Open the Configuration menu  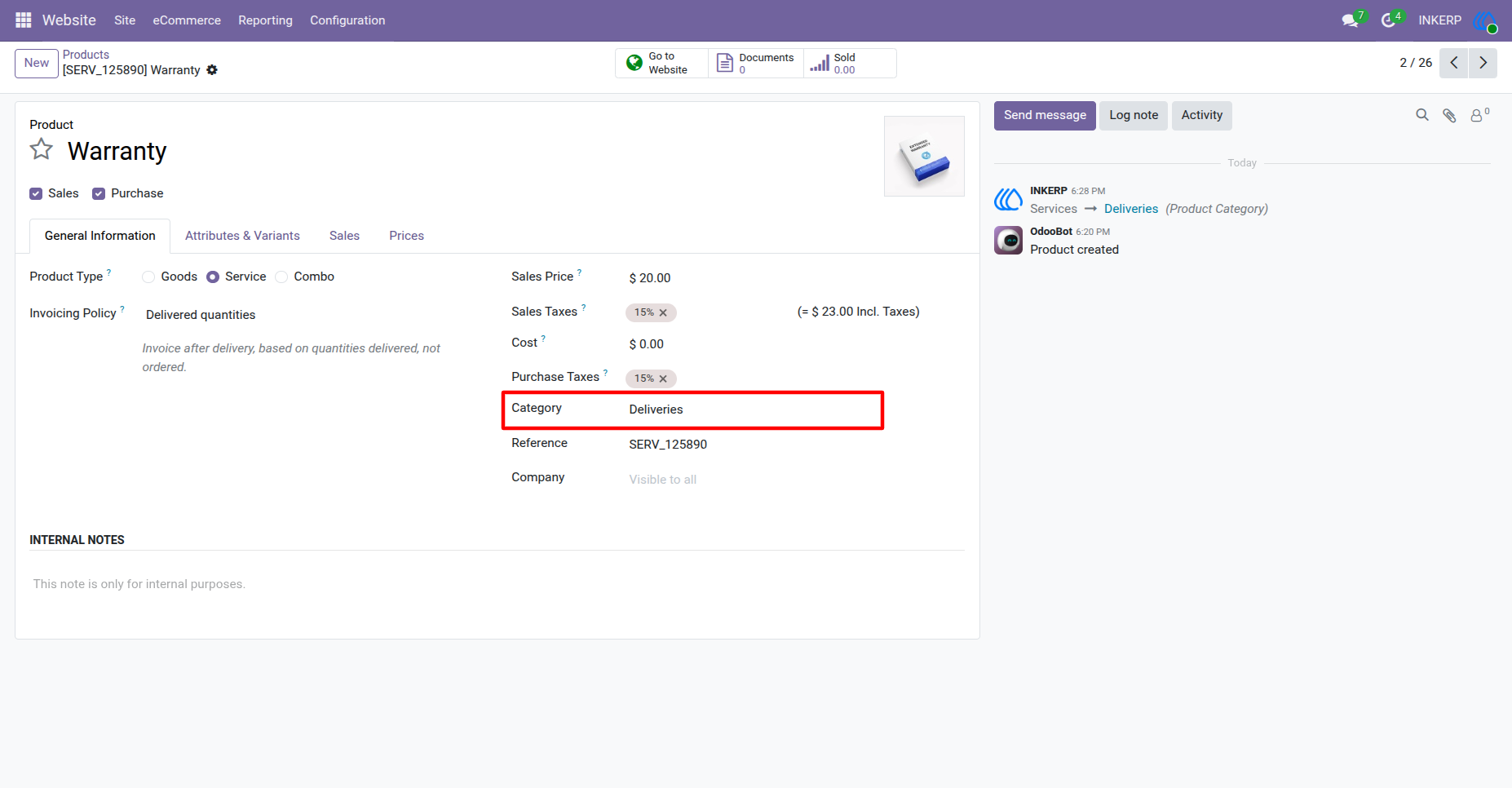coord(347,20)
